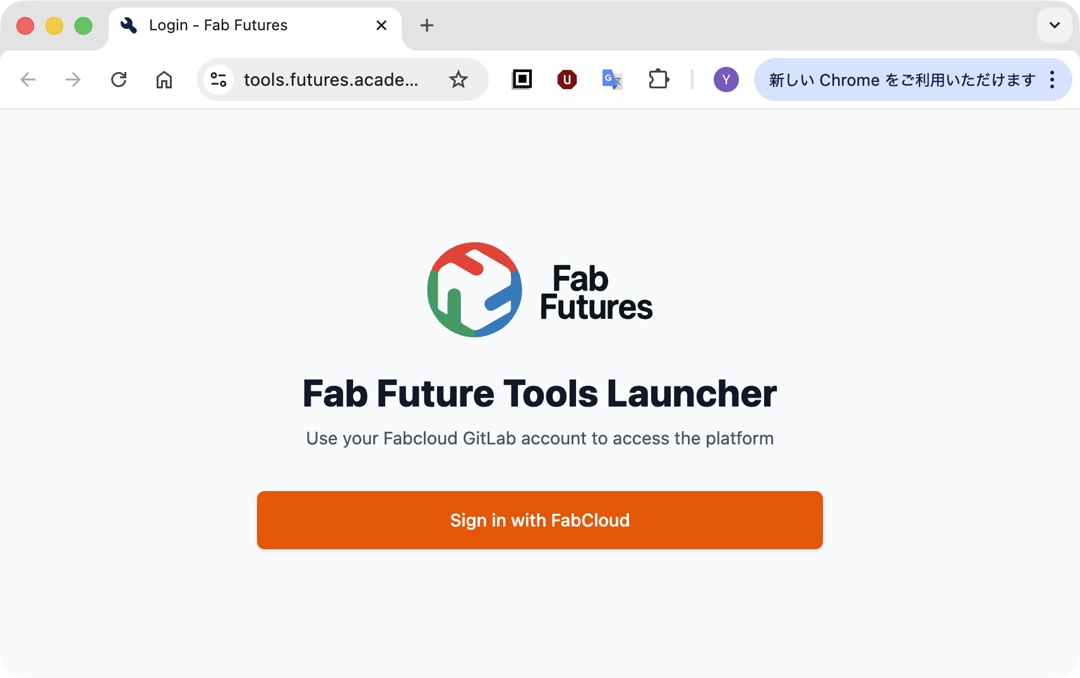Open the Extensions puzzle menu
This screenshot has height=678, width=1080.
click(x=658, y=80)
